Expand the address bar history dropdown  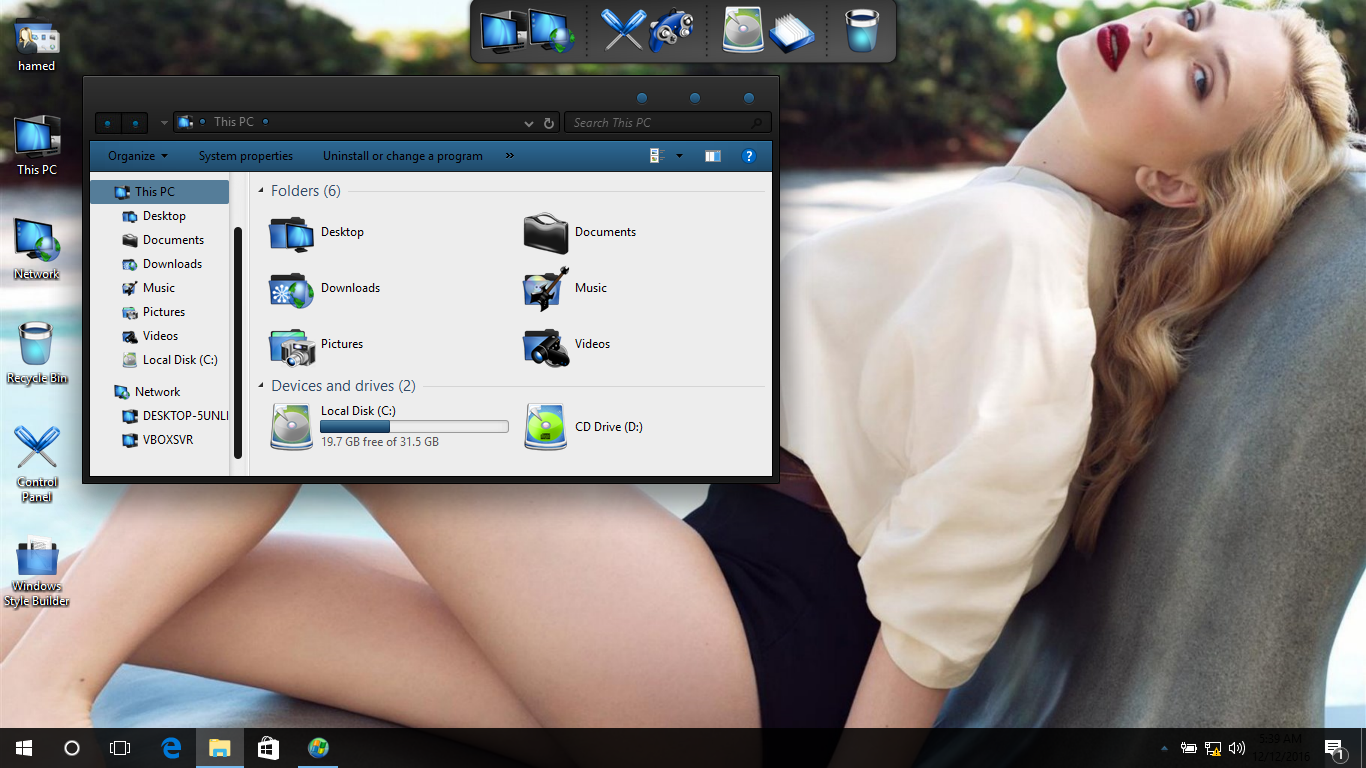click(529, 123)
